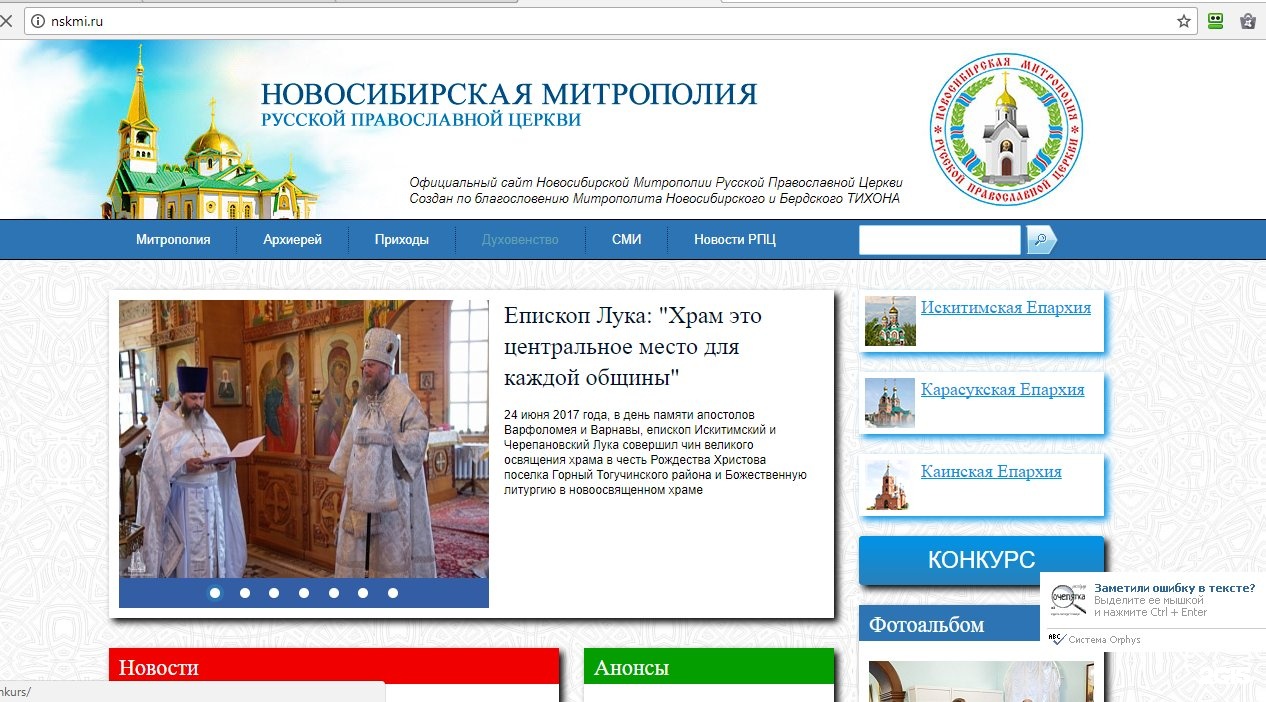Open the green RoboForm extension icon
The image size is (1266, 702).
[x=1215, y=21]
